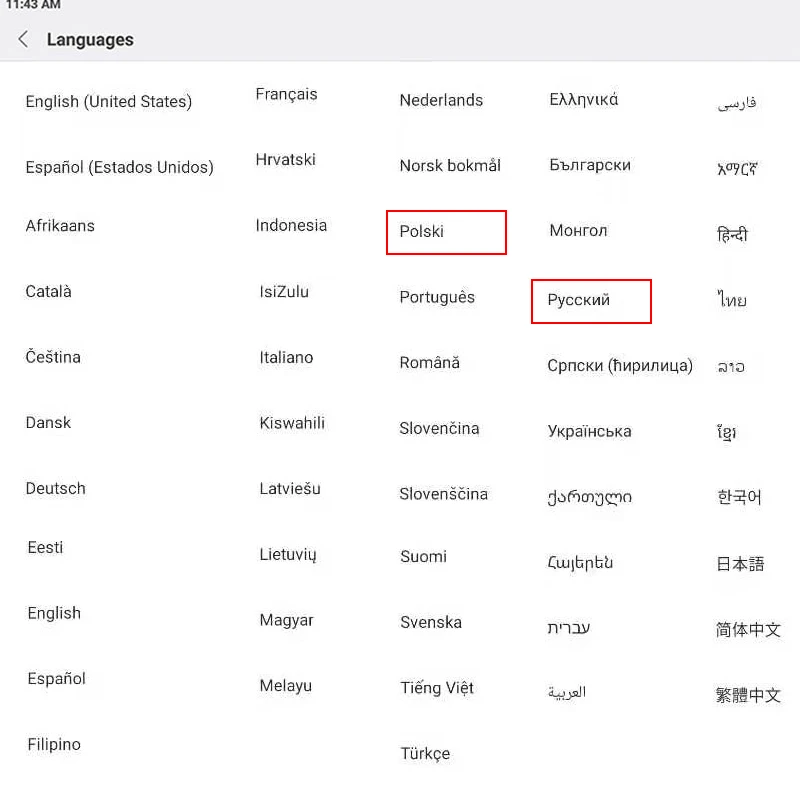Select Tiếng Việt language
The width and height of the screenshot is (800, 800).
click(437, 688)
